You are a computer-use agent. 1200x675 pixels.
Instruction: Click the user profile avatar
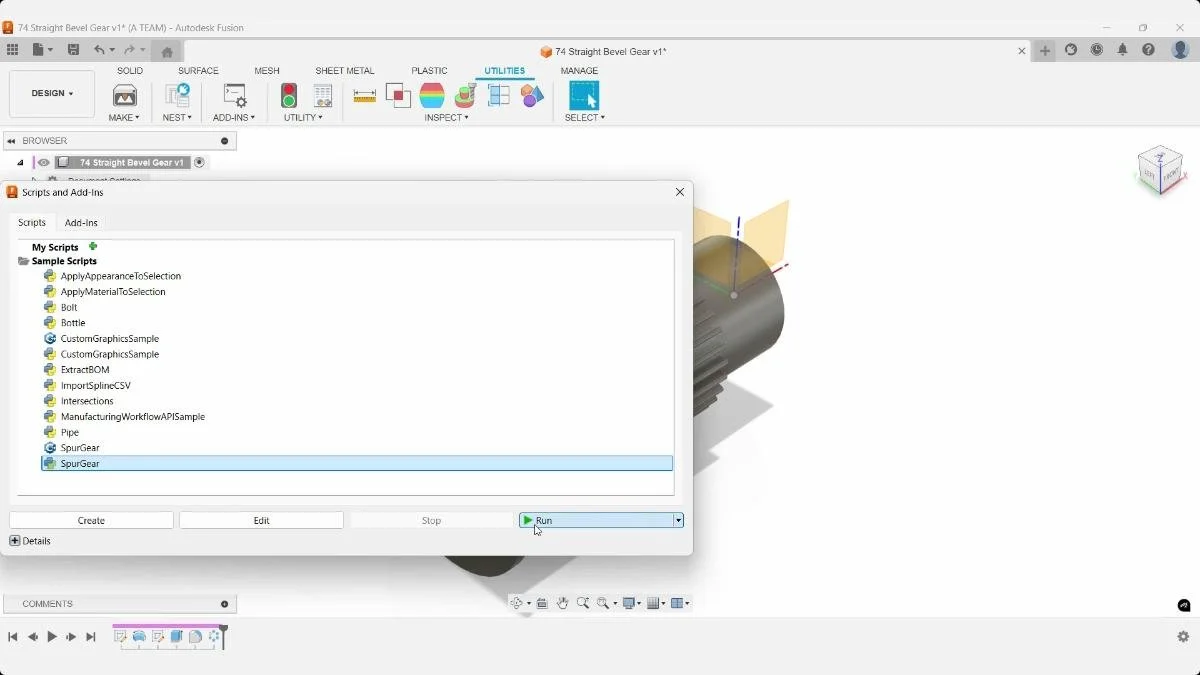click(1180, 50)
